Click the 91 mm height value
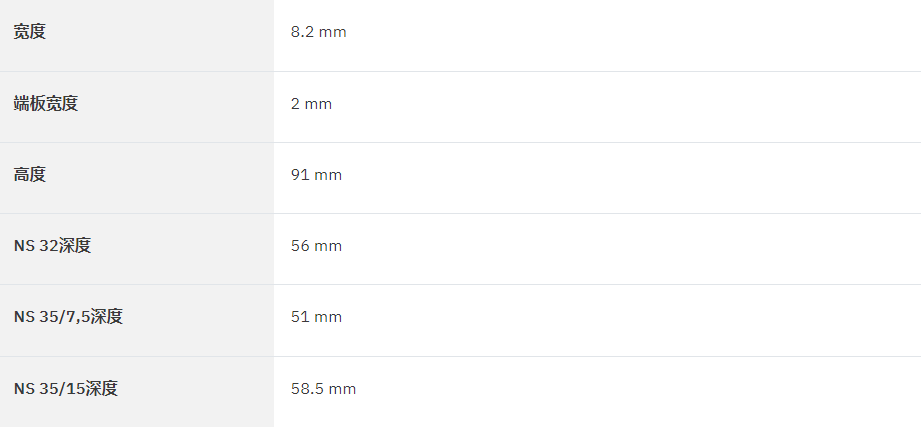 point(316,175)
